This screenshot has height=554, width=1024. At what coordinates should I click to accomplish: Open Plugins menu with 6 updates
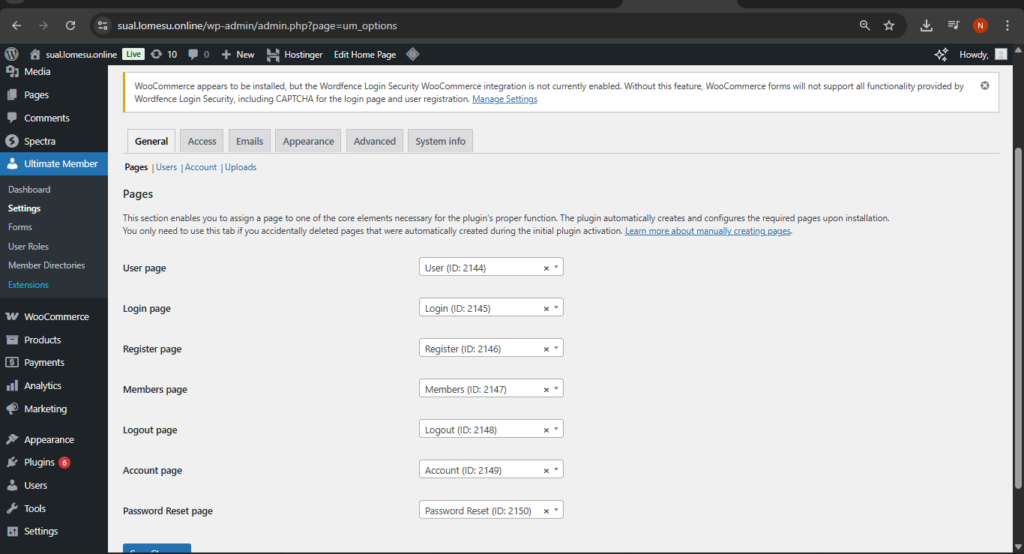[x=40, y=462]
